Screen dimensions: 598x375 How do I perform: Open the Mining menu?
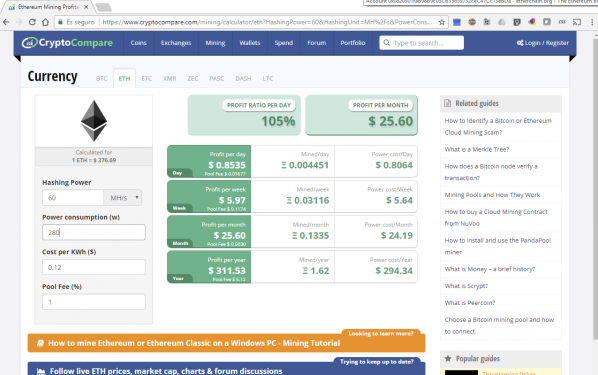215,43
